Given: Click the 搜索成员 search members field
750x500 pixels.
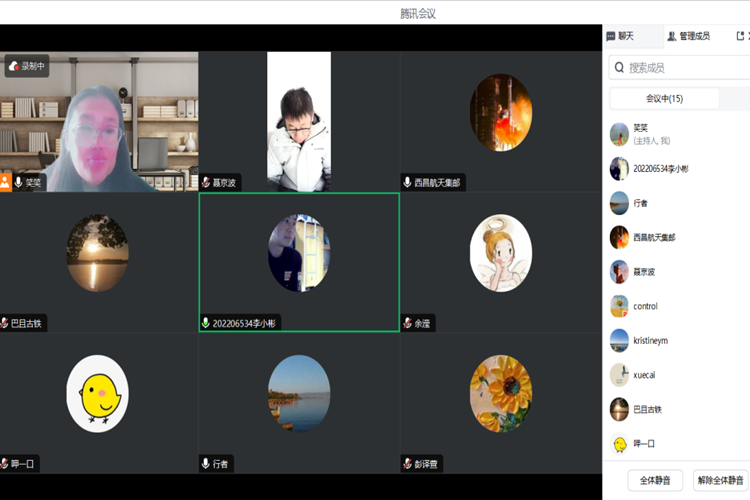Looking at the screenshot, I should 685,68.
